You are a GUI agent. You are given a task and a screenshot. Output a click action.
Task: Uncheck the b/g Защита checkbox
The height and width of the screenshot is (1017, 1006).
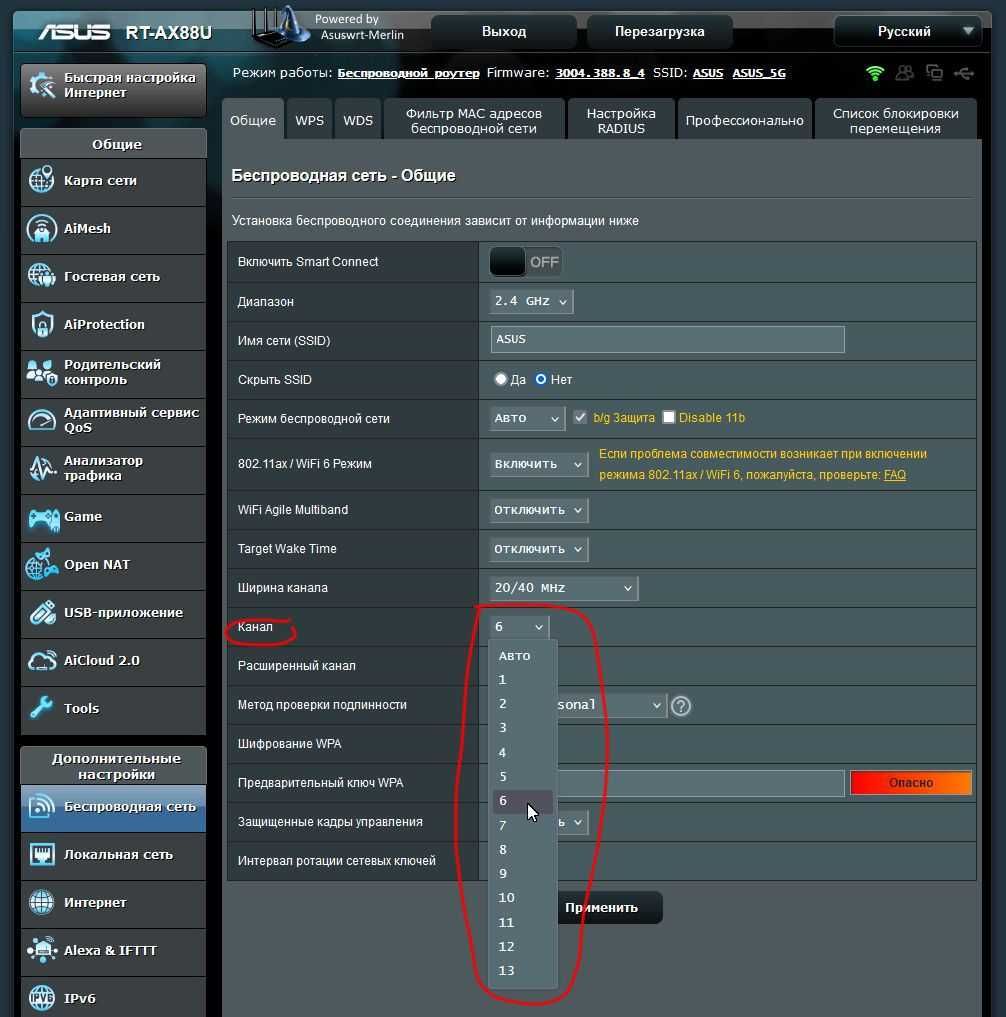click(580, 417)
